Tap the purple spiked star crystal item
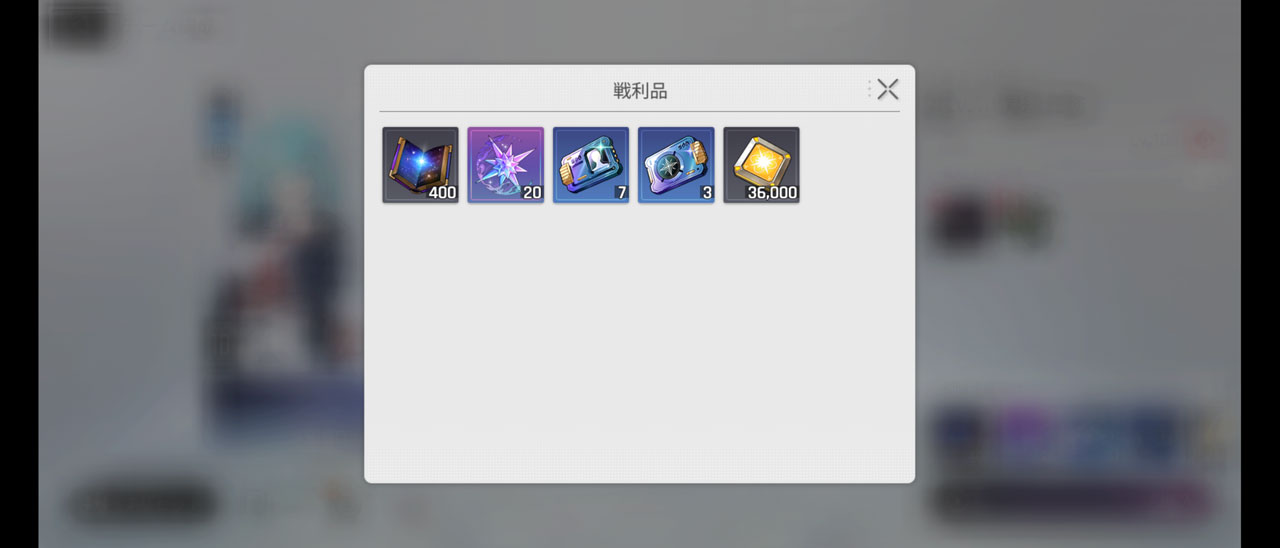 coord(506,165)
